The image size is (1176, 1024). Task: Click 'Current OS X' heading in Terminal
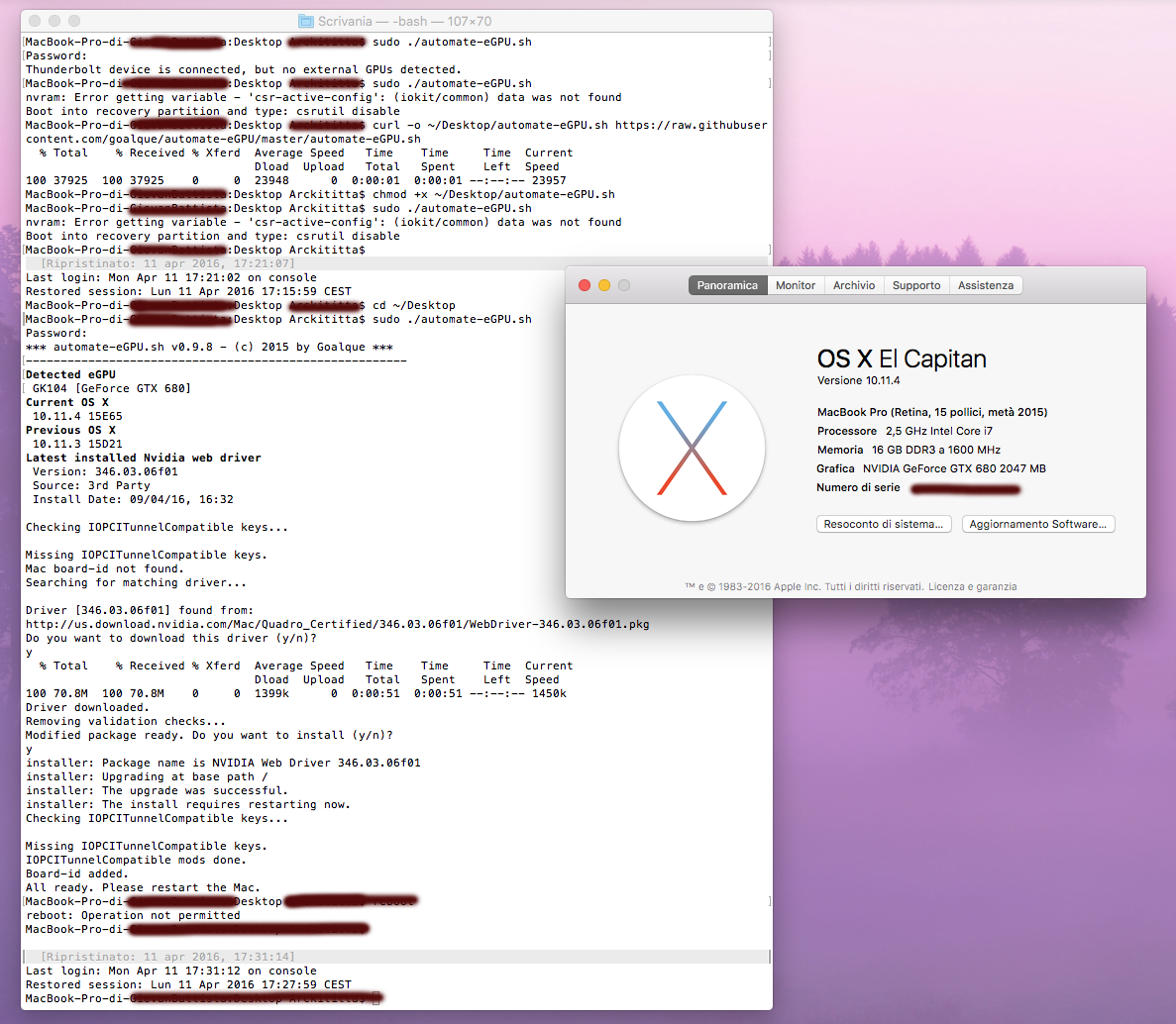66,402
